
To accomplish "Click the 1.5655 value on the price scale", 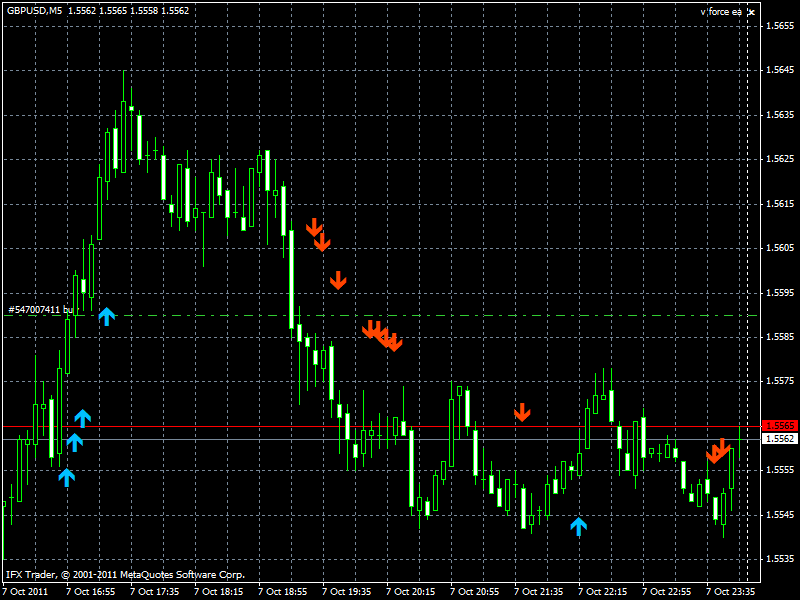I will point(779,26).
